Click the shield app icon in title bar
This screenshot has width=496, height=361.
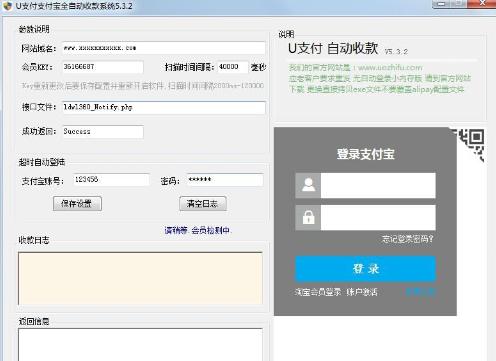click(7, 6)
